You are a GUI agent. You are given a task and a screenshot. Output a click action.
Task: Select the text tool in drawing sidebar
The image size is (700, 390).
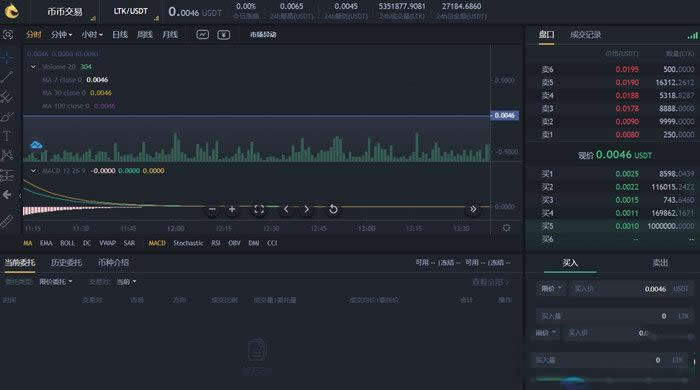[x=7, y=136]
